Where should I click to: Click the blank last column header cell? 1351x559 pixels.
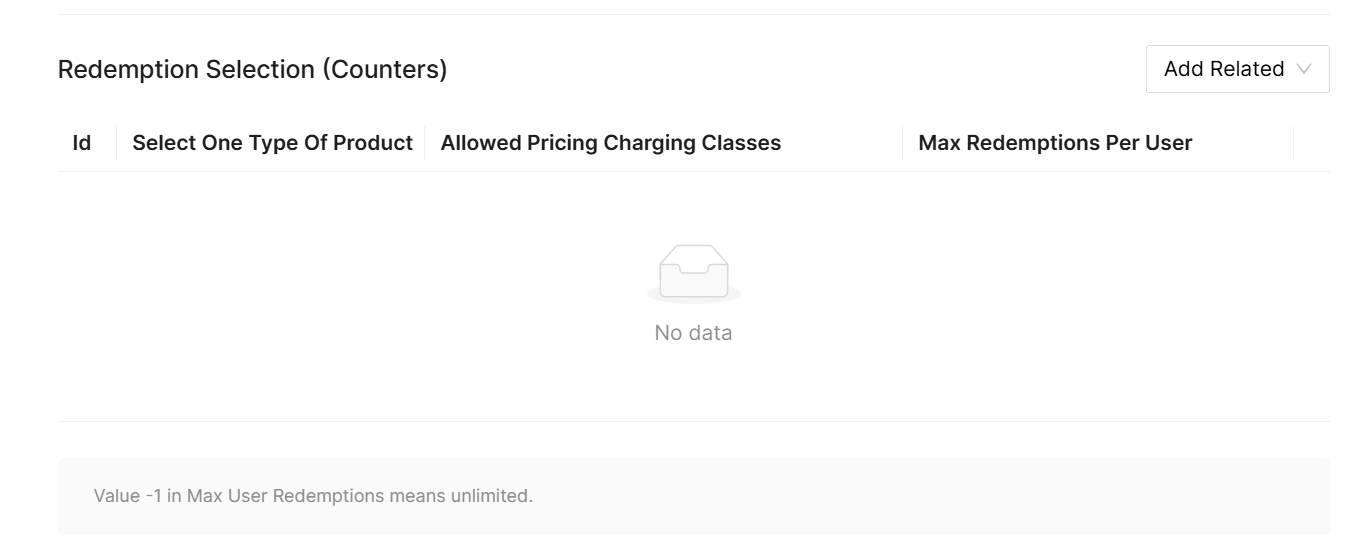(1311, 143)
